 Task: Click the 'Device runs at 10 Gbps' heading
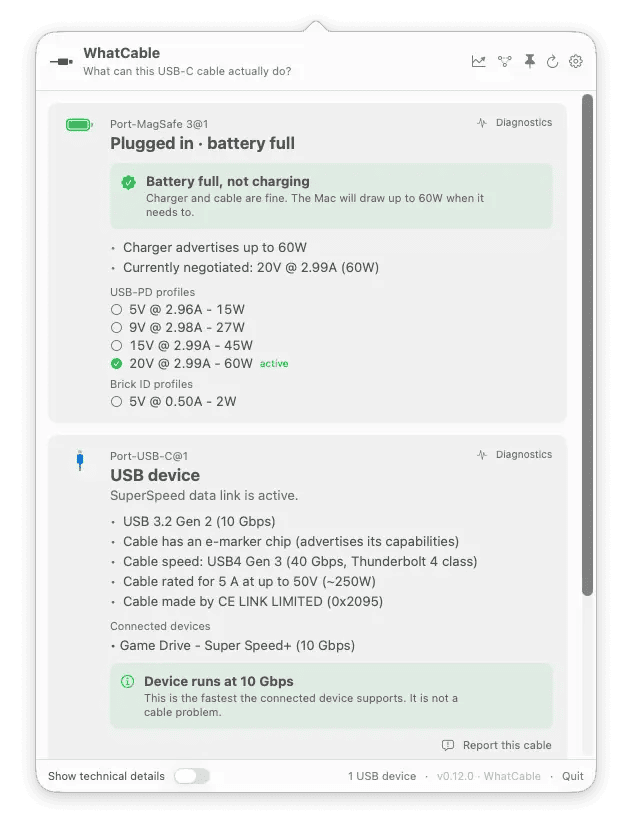pyautogui.click(x=219, y=681)
